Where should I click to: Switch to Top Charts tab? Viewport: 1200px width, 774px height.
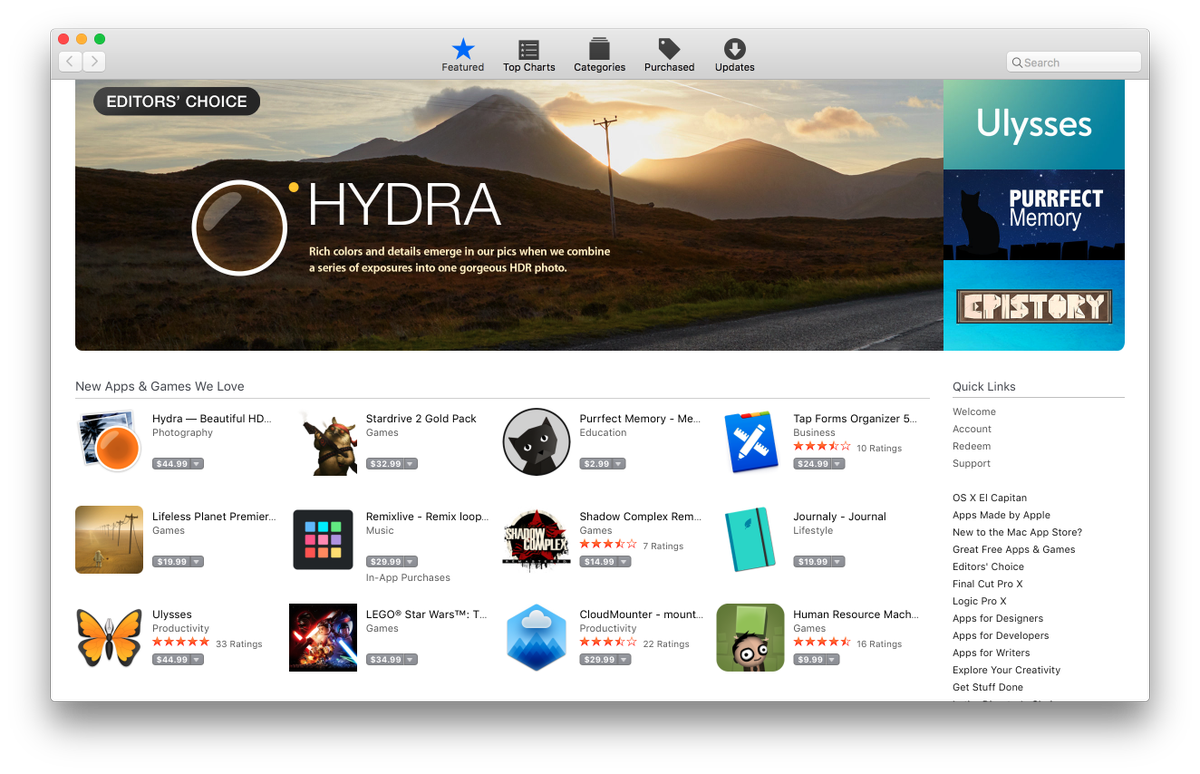tap(529, 55)
